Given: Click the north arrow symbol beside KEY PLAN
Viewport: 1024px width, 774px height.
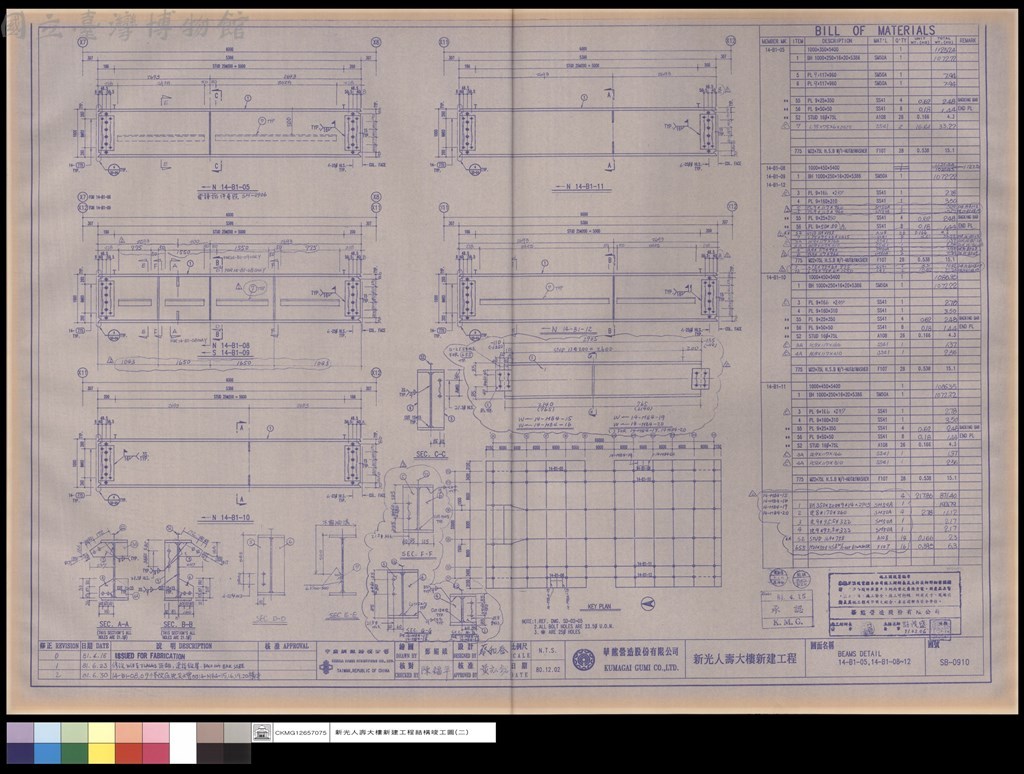Looking at the screenshot, I should click(647, 604).
